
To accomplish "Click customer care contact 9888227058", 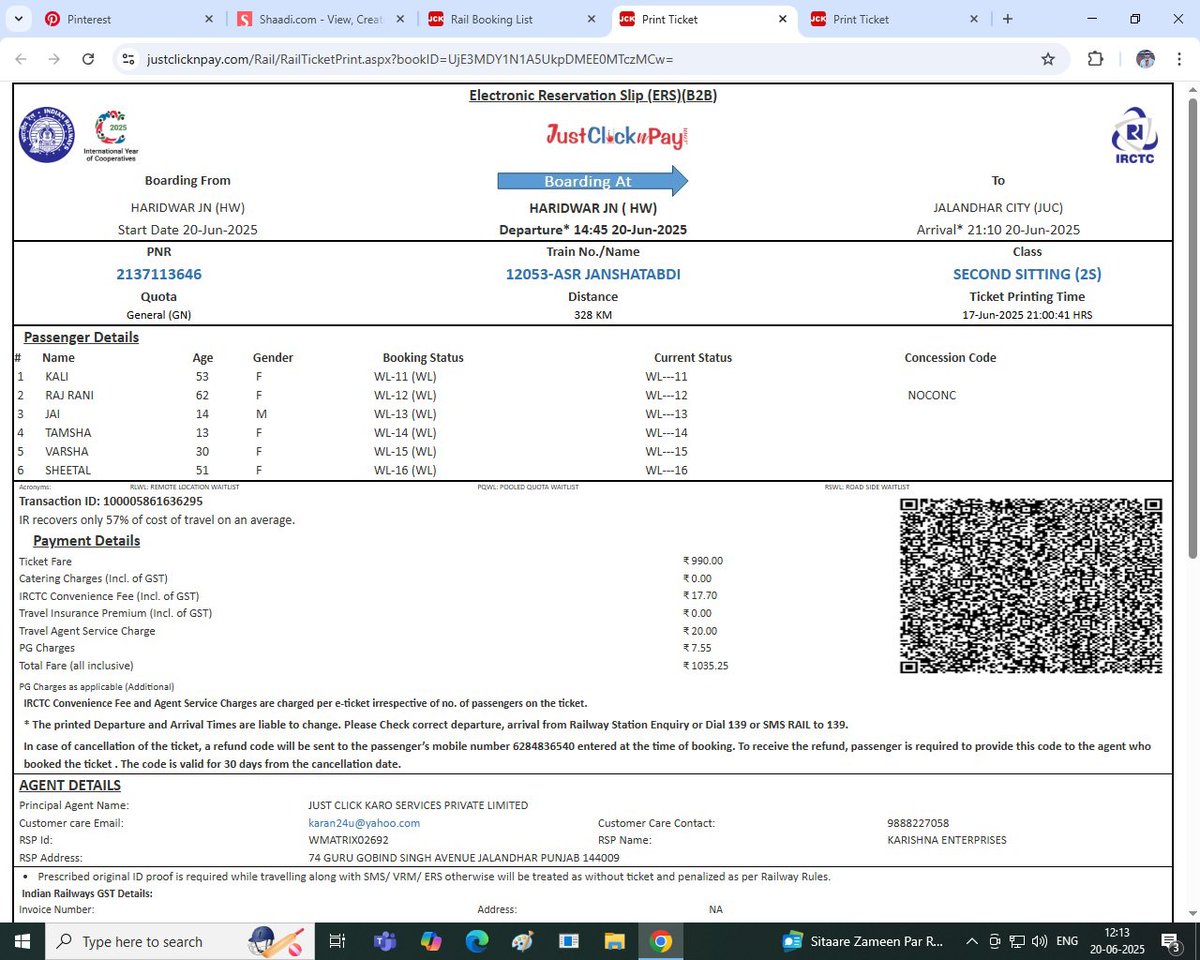I will (918, 823).
